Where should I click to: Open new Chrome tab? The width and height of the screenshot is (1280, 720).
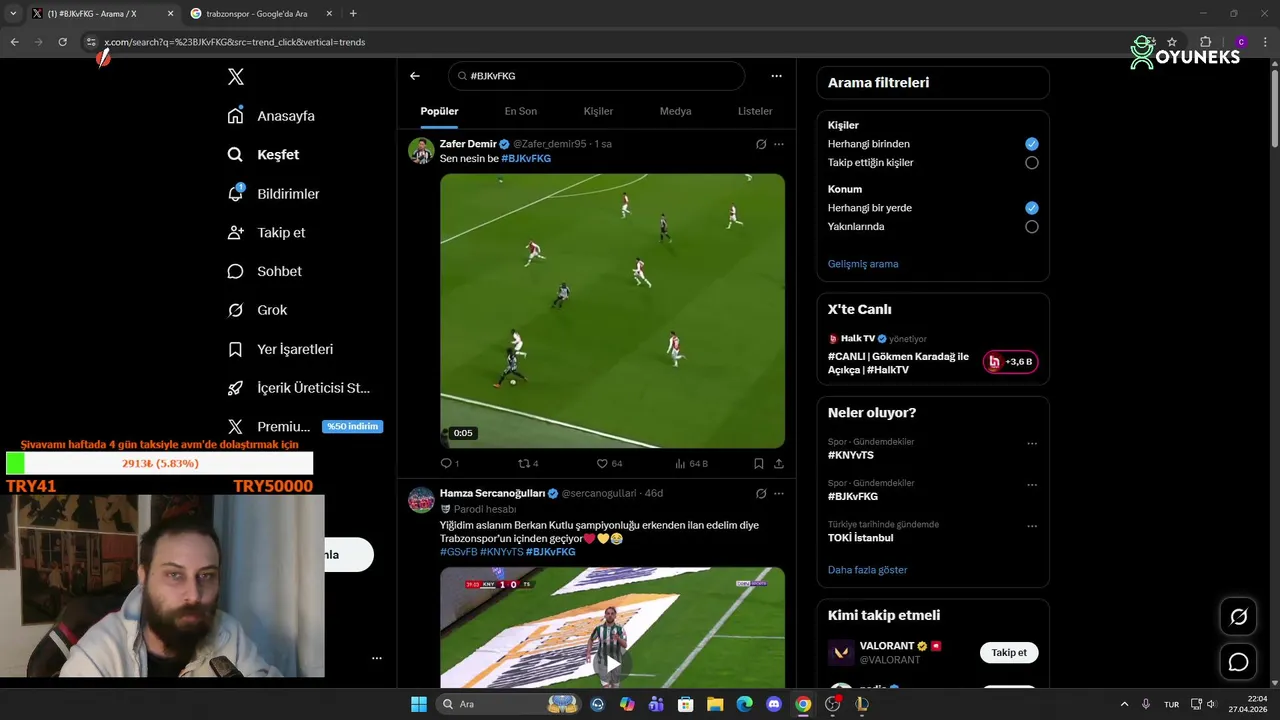tap(353, 13)
